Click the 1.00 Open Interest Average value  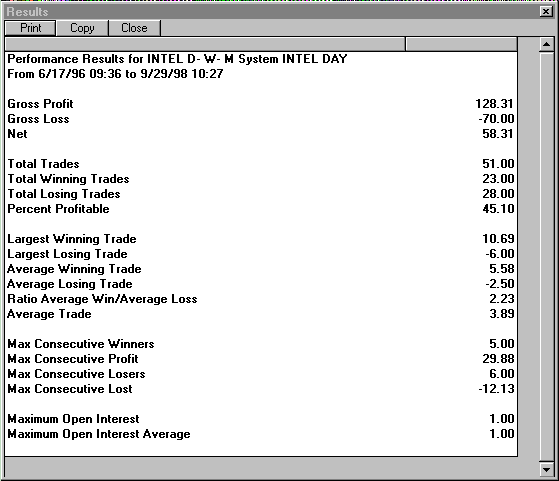(x=502, y=433)
